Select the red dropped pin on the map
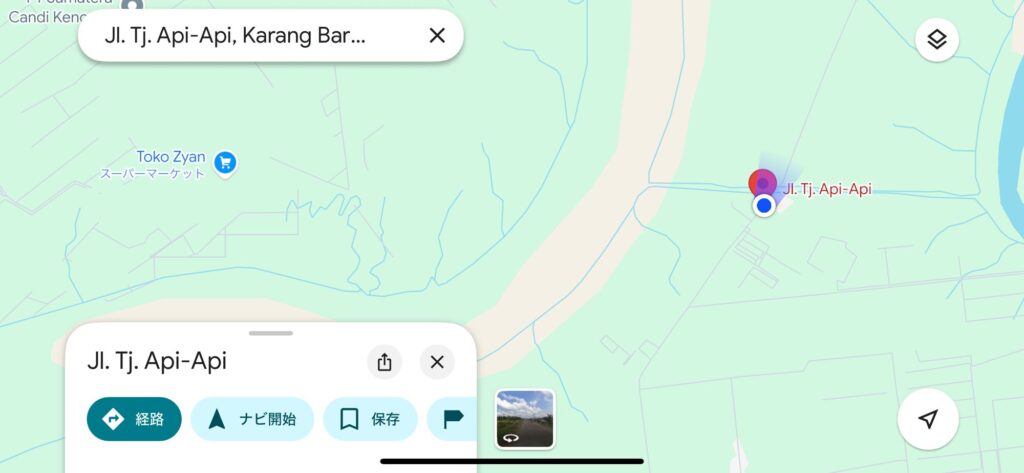The width and height of the screenshot is (1024, 473). [x=762, y=182]
